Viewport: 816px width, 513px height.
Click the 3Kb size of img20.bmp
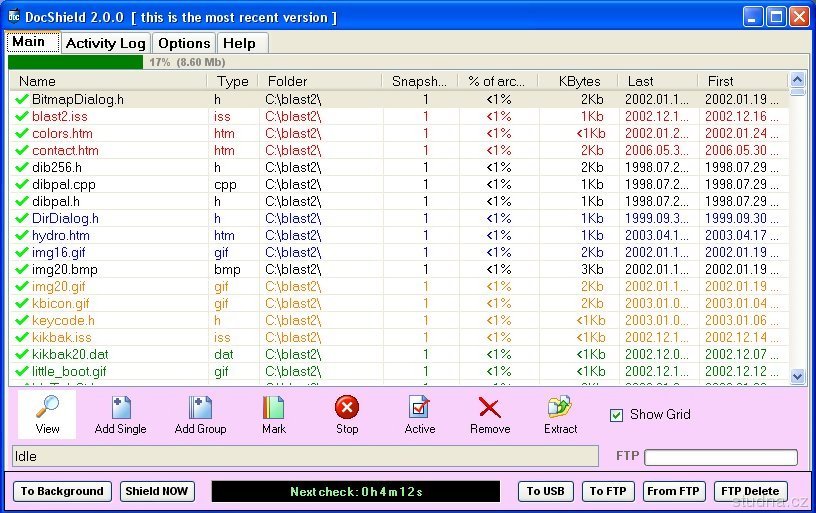tap(592, 270)
